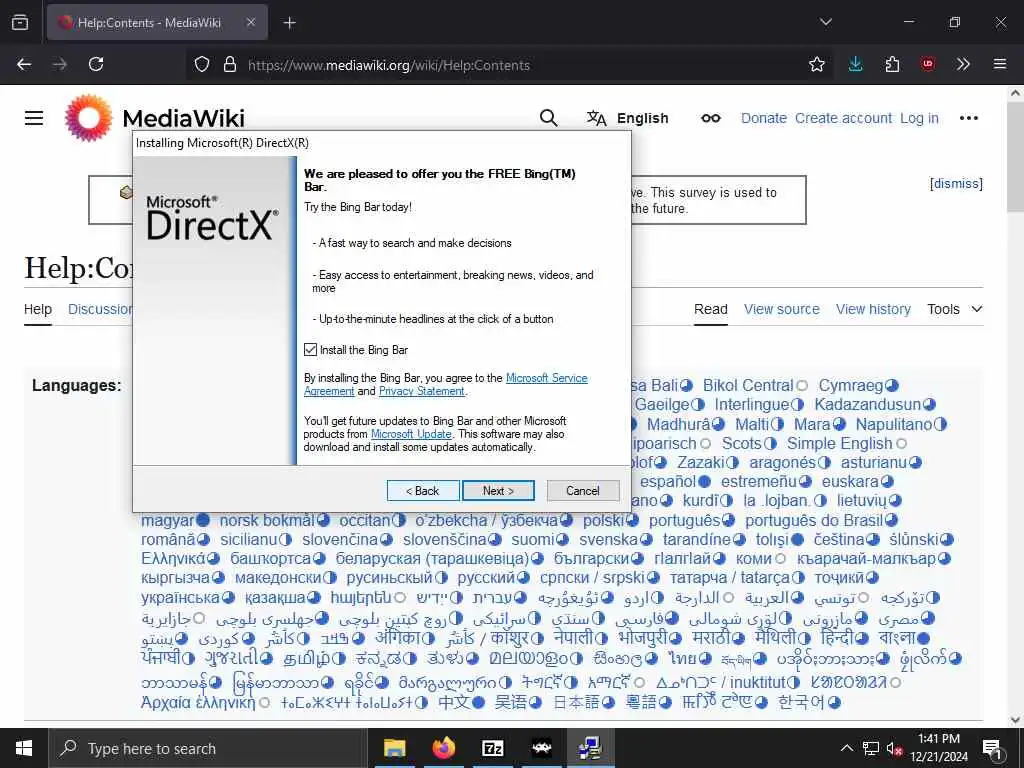The height and width of the screenshot is (768, 1024).
Task: Click the scrollbar down arrow
Action: point(1016,720)
